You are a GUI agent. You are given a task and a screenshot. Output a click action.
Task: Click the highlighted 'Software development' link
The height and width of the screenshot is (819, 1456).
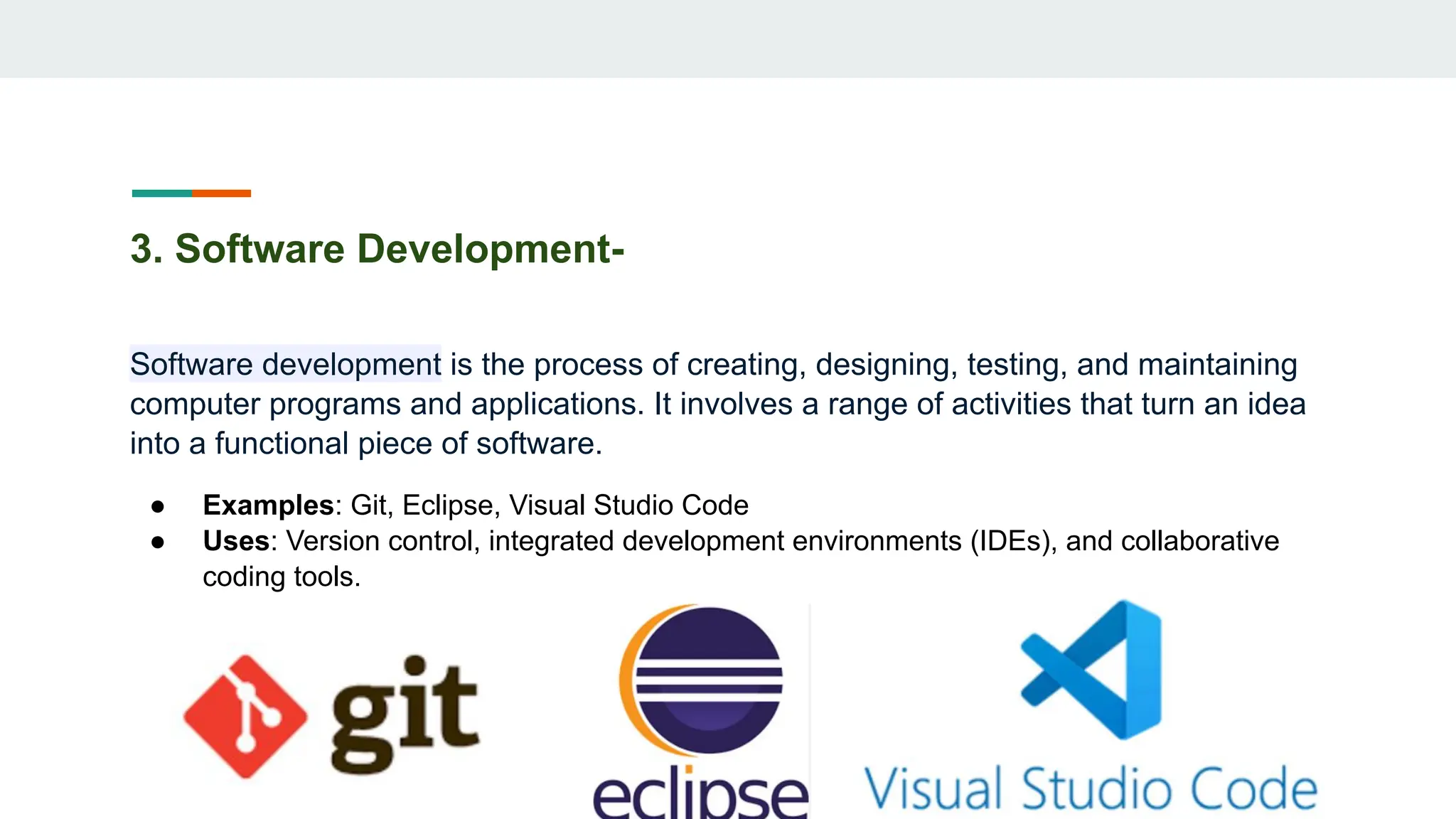coord(286,364)
